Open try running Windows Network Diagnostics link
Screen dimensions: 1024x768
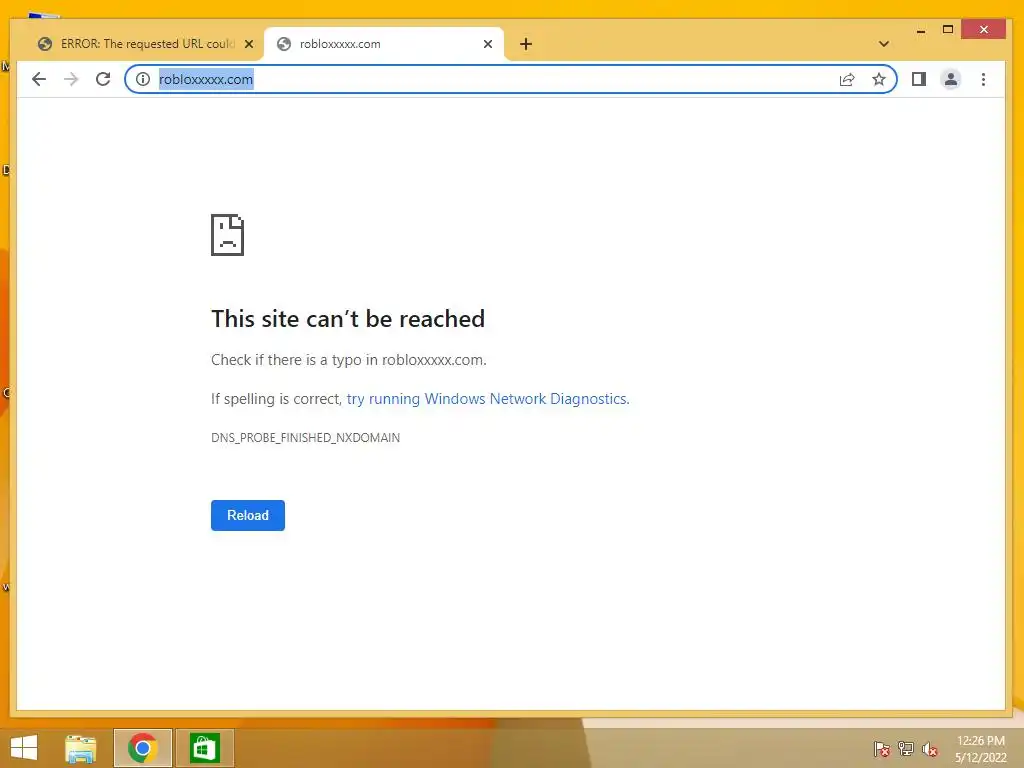coord(487,398)
